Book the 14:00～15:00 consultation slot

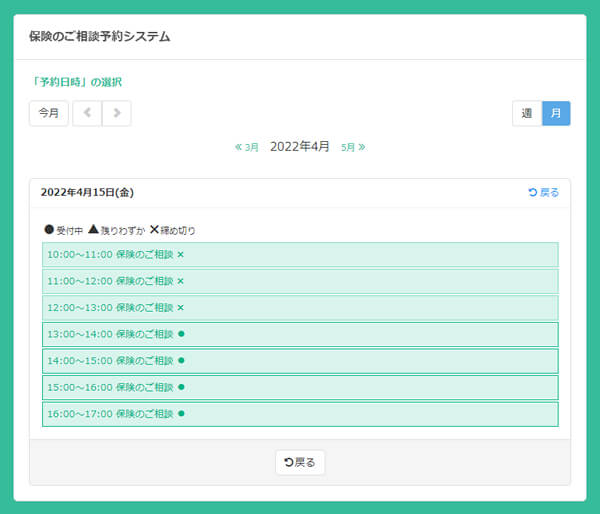pos(300,360)
